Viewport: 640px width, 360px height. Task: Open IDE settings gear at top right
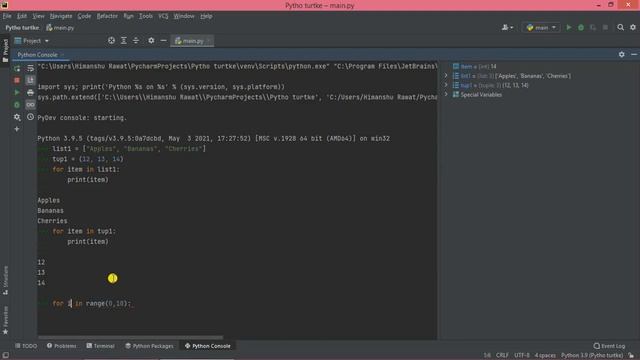point(633,27)
